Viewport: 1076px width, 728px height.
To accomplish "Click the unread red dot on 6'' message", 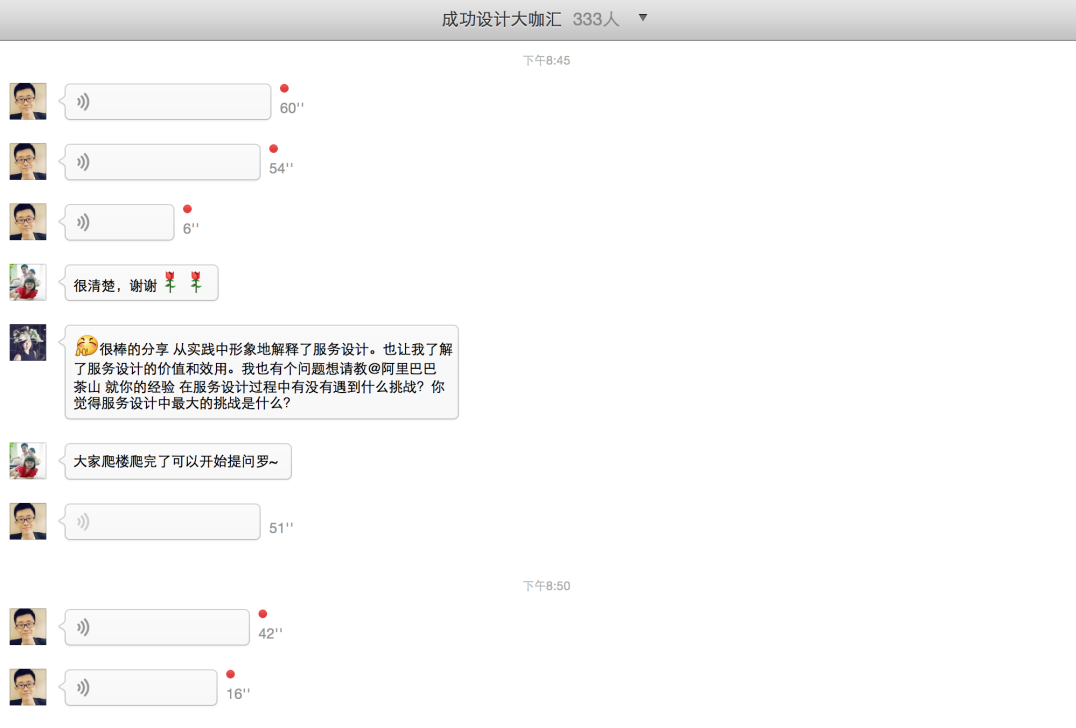I will click(187, 209).
